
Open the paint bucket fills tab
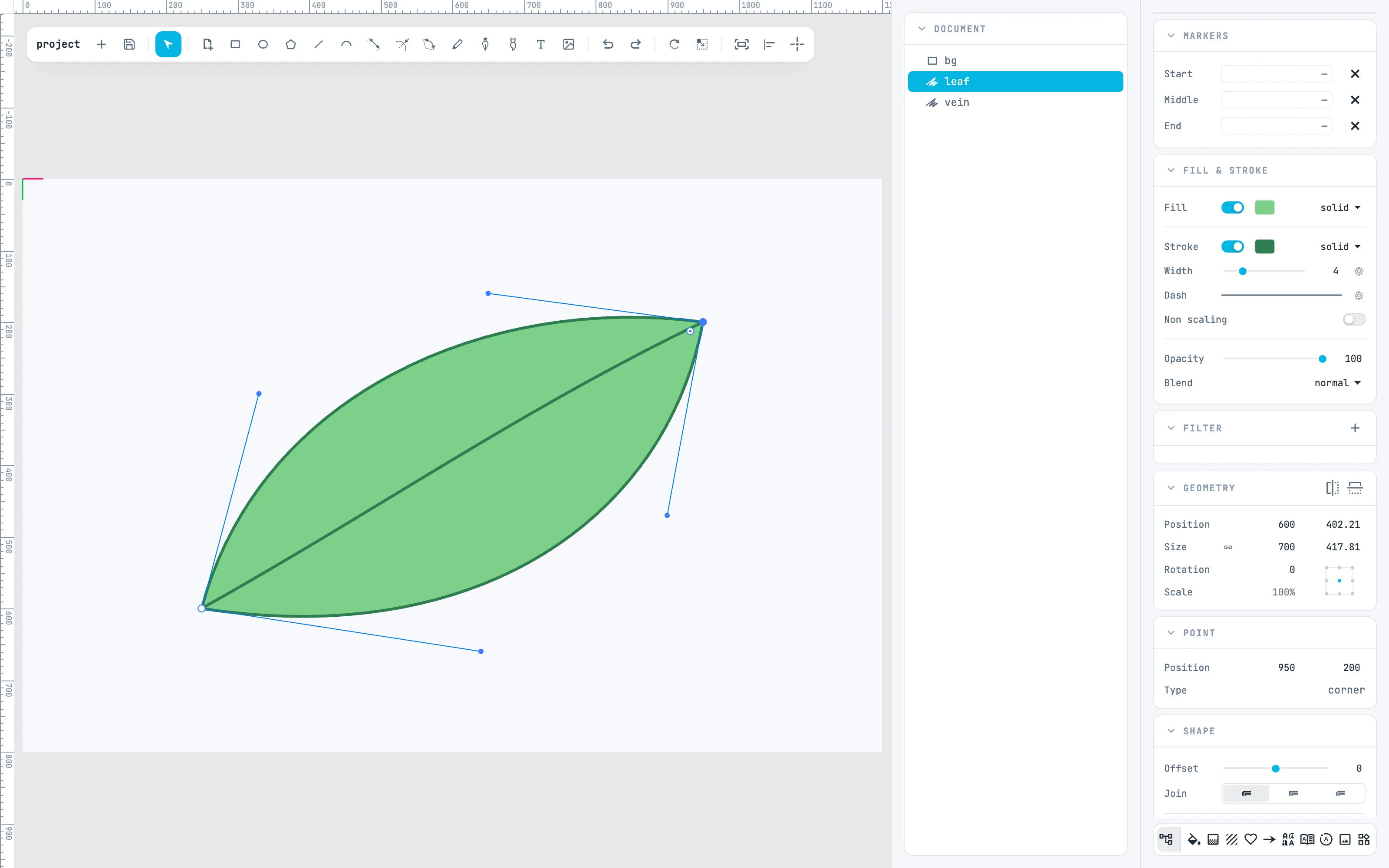[x=1194, y=839]
